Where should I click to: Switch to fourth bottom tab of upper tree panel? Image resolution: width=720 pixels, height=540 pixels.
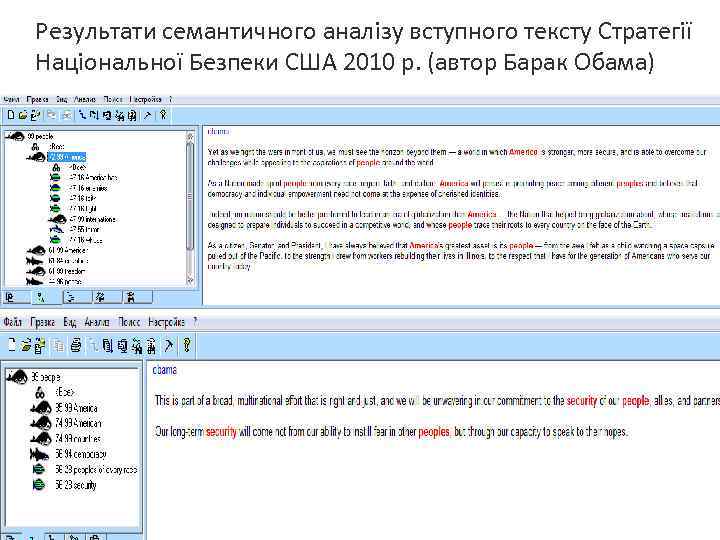click(x=107, y=298)
